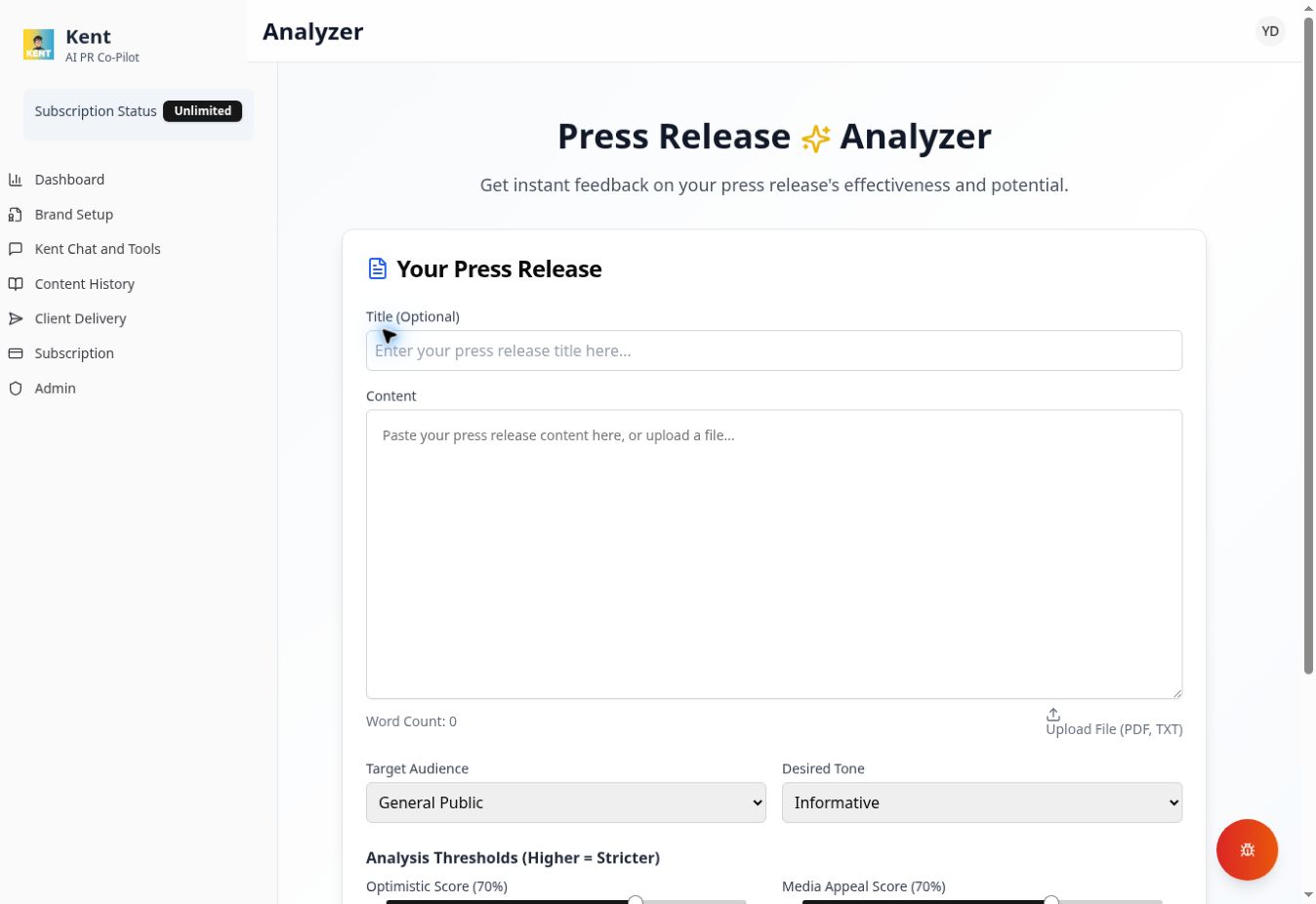Click the Kent logo icon

pos(39,45)
